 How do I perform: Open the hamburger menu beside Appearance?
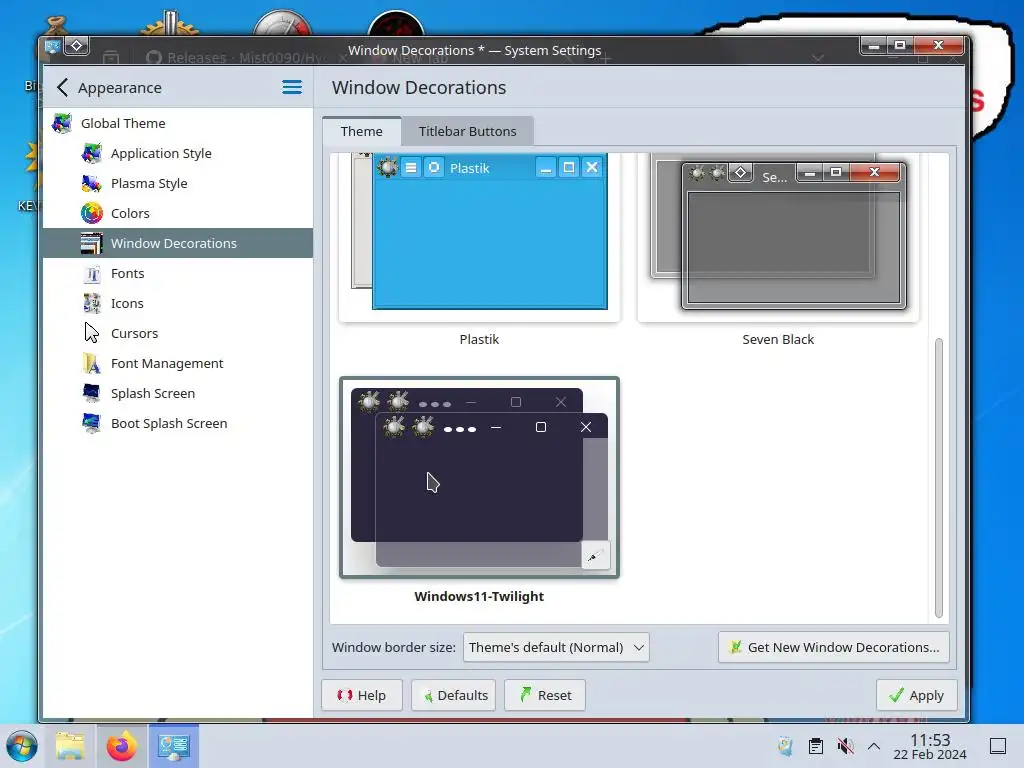(292, 88)
